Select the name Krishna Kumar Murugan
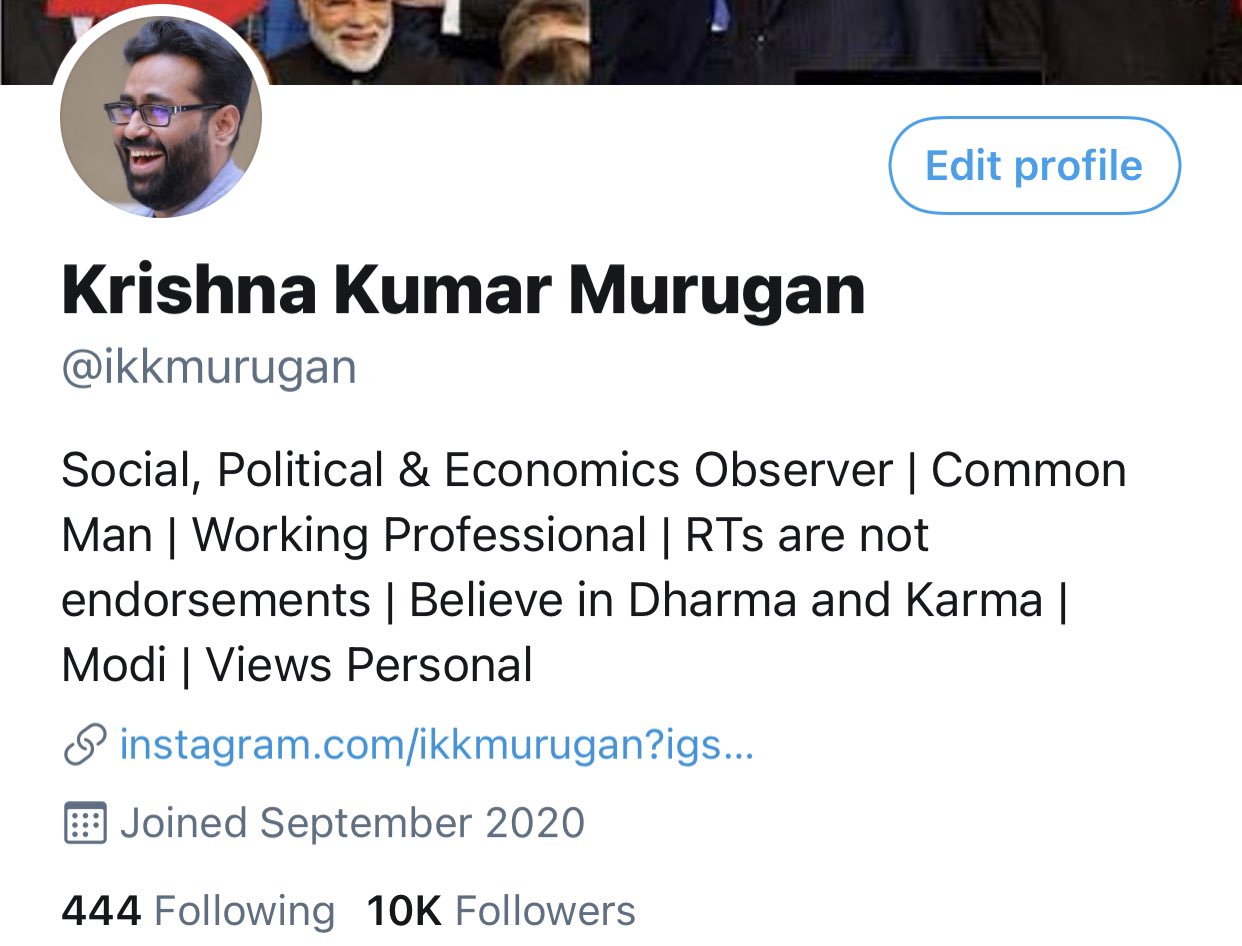Screen dimensions: 1242x946 pyautogui.click(x=463, y=290)
